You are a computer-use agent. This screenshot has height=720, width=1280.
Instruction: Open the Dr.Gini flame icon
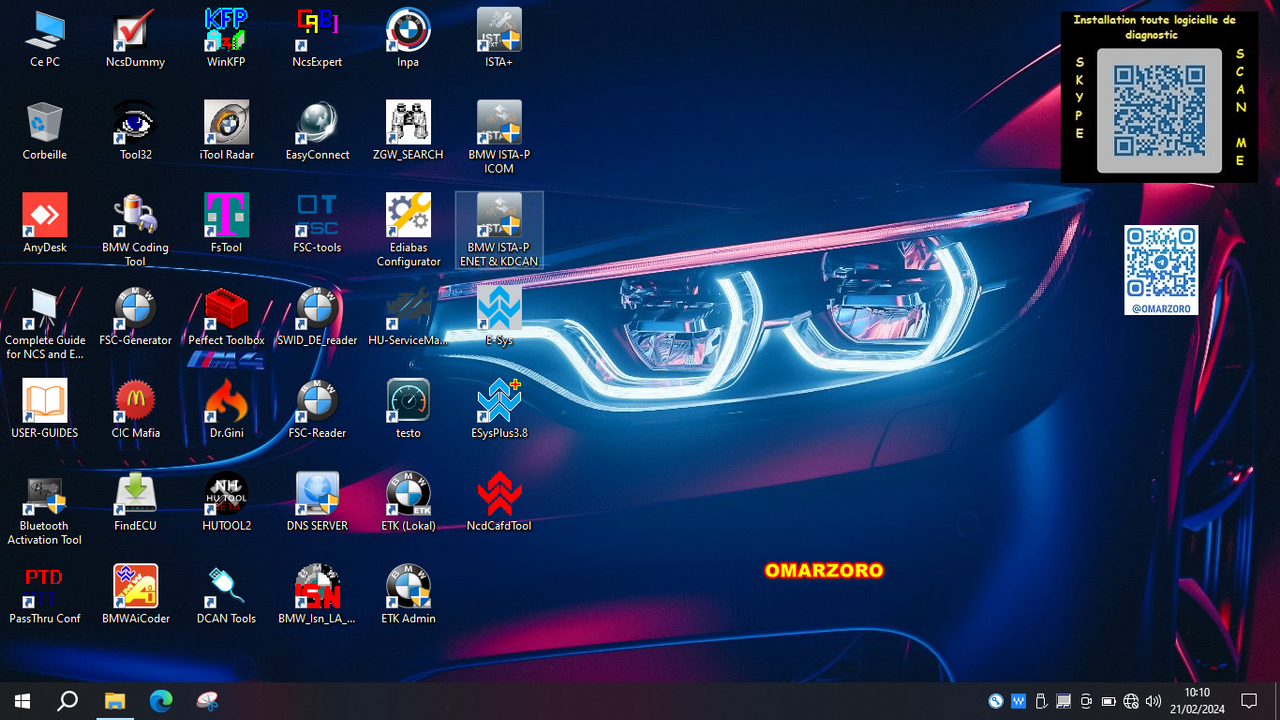tap(226, 410)
